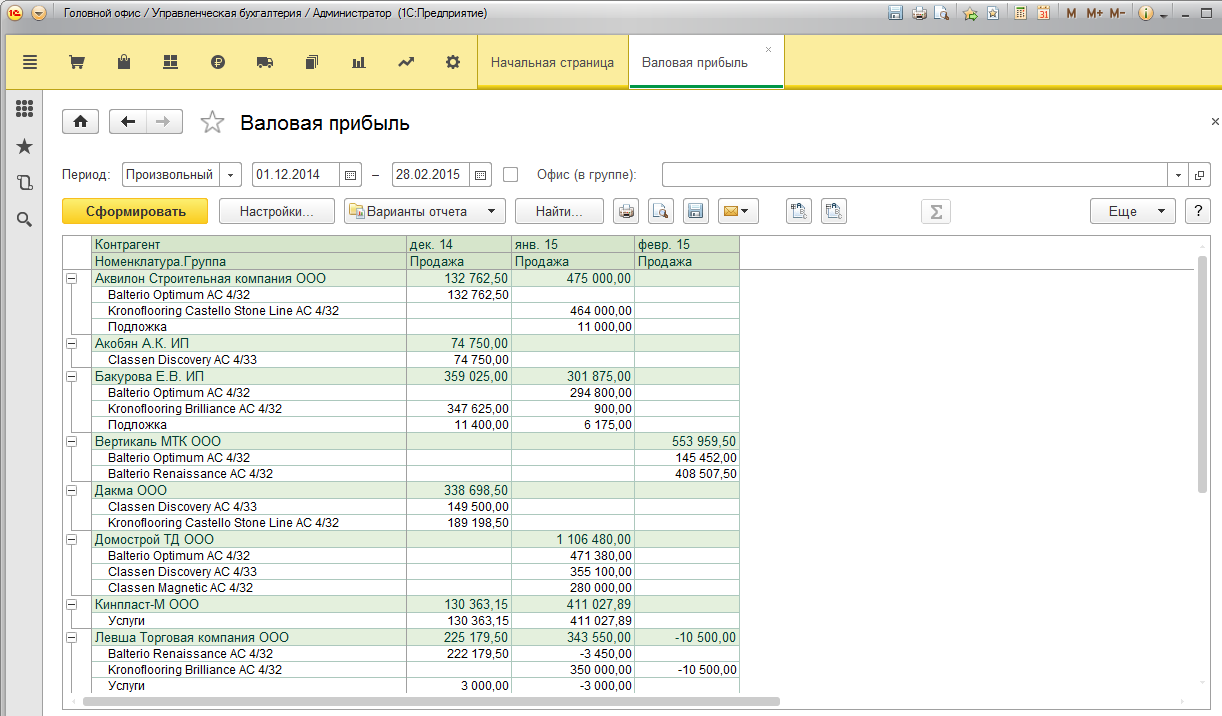Collapse the Аквилон Строительная компания ООО group
This screenshot has height=716, width=1222.
[71, 279]
